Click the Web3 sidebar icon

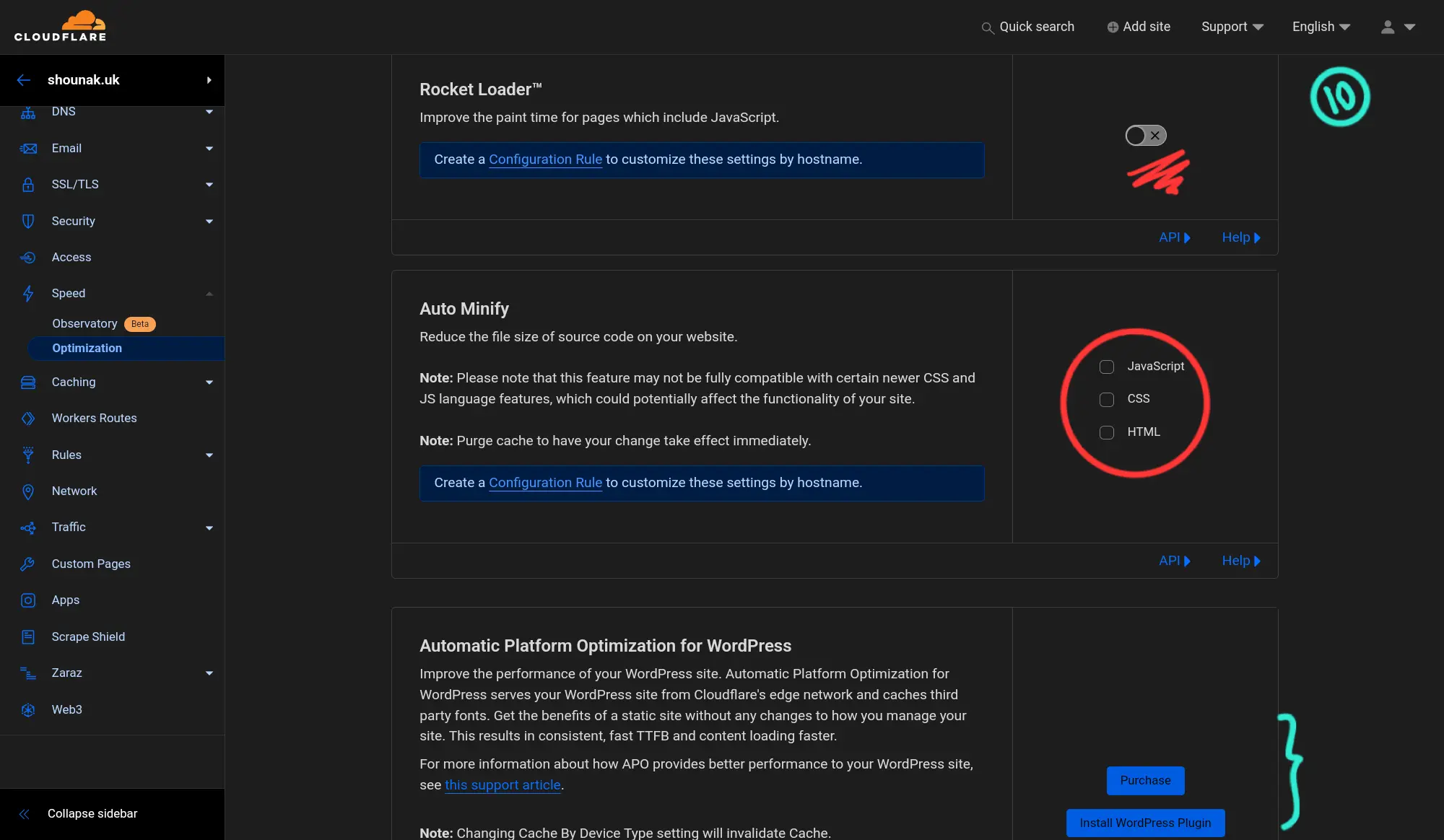click(x=28, y=710)
